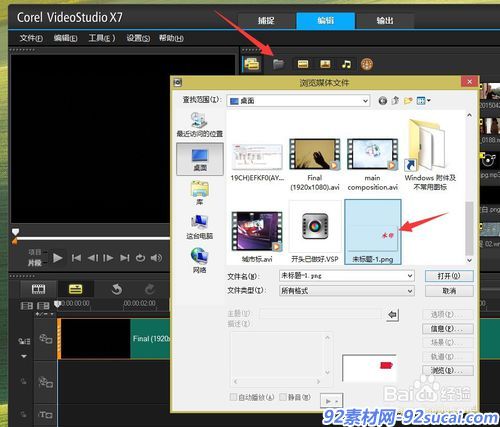Select the Final (1920x1080).avi file
The width and height of the screenshot is (500, 427).
(x=315, y=165)
